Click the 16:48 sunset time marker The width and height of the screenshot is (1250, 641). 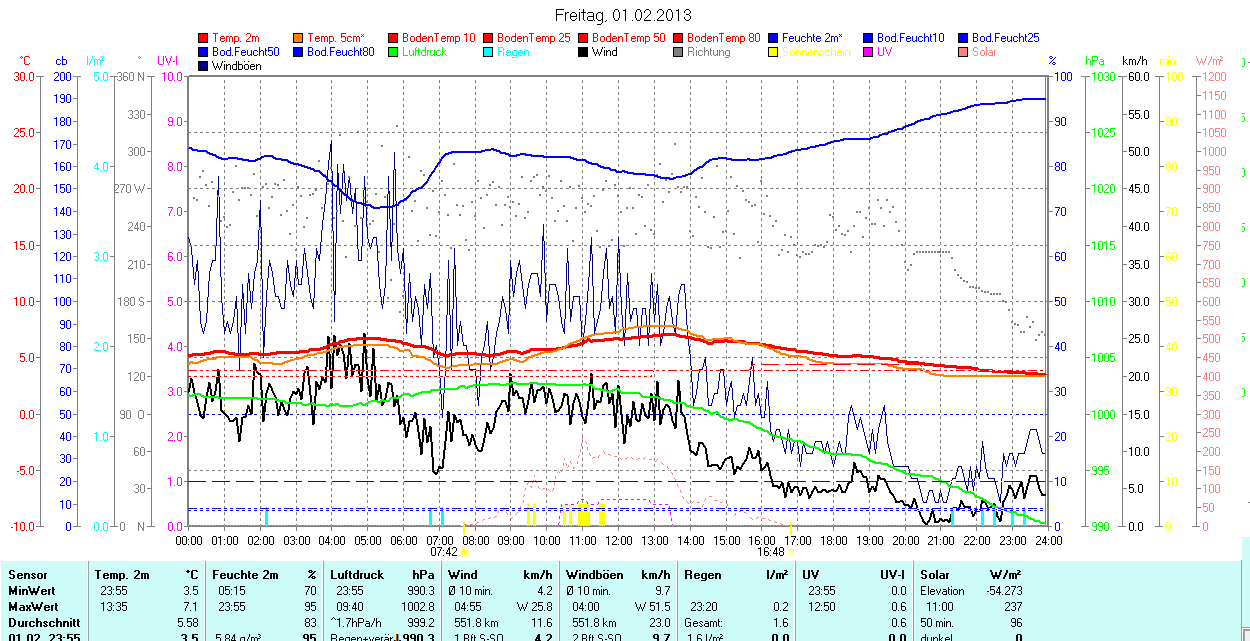(x=770, y=551)
